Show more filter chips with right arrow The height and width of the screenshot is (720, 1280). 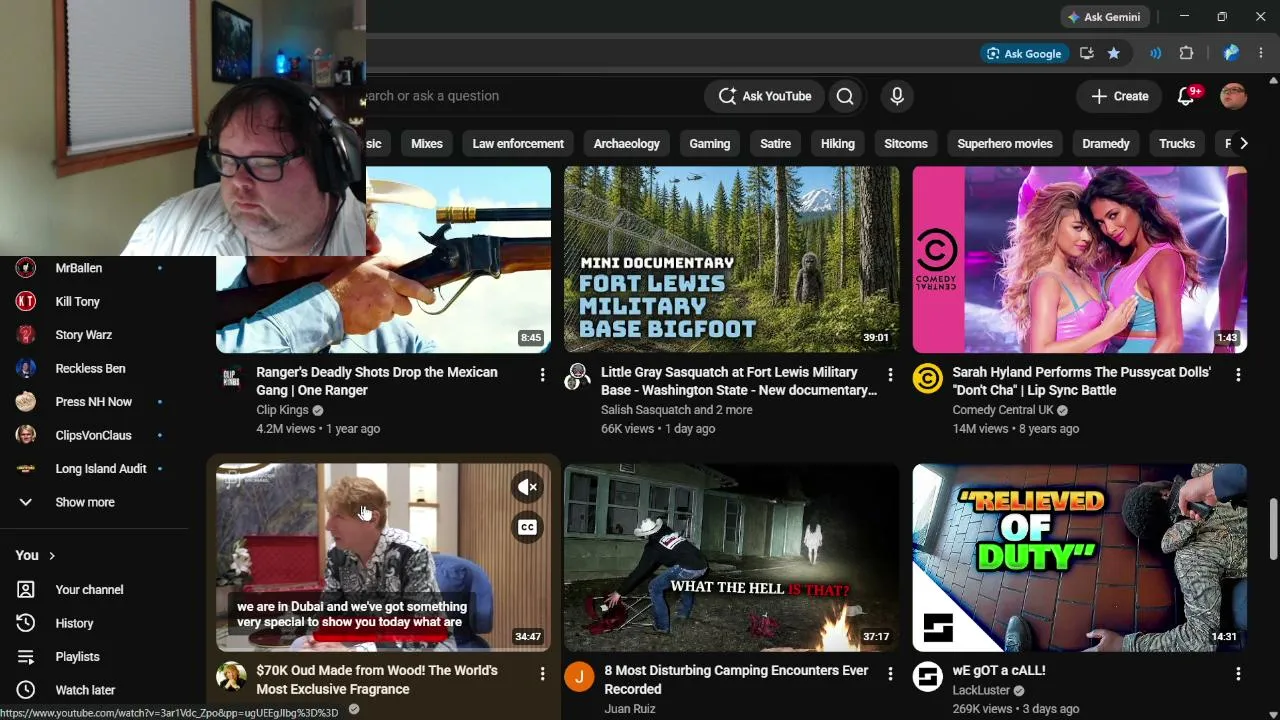point(1243,144)
